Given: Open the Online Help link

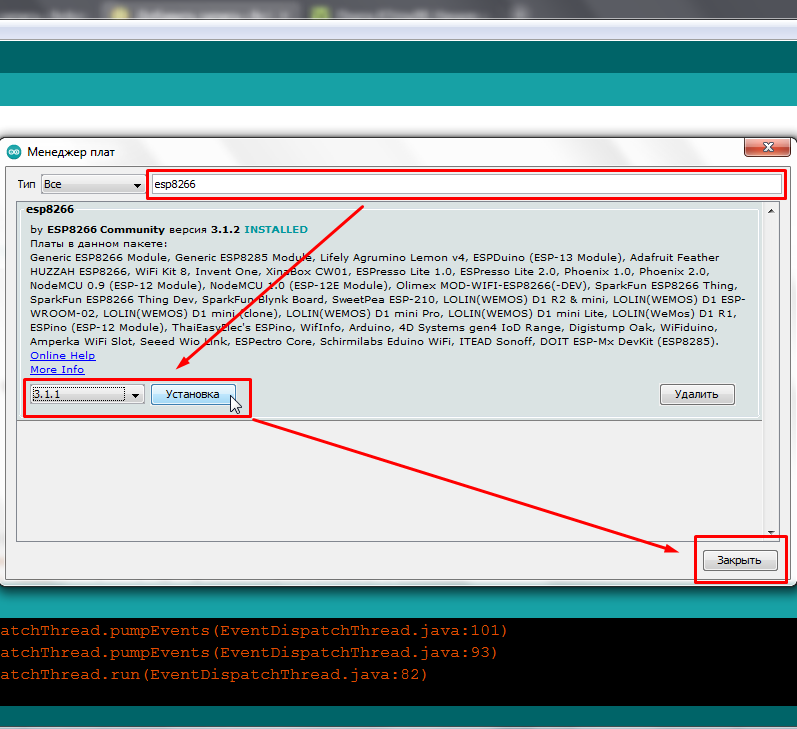Looking at the screenshot, I should click(63, 355).
